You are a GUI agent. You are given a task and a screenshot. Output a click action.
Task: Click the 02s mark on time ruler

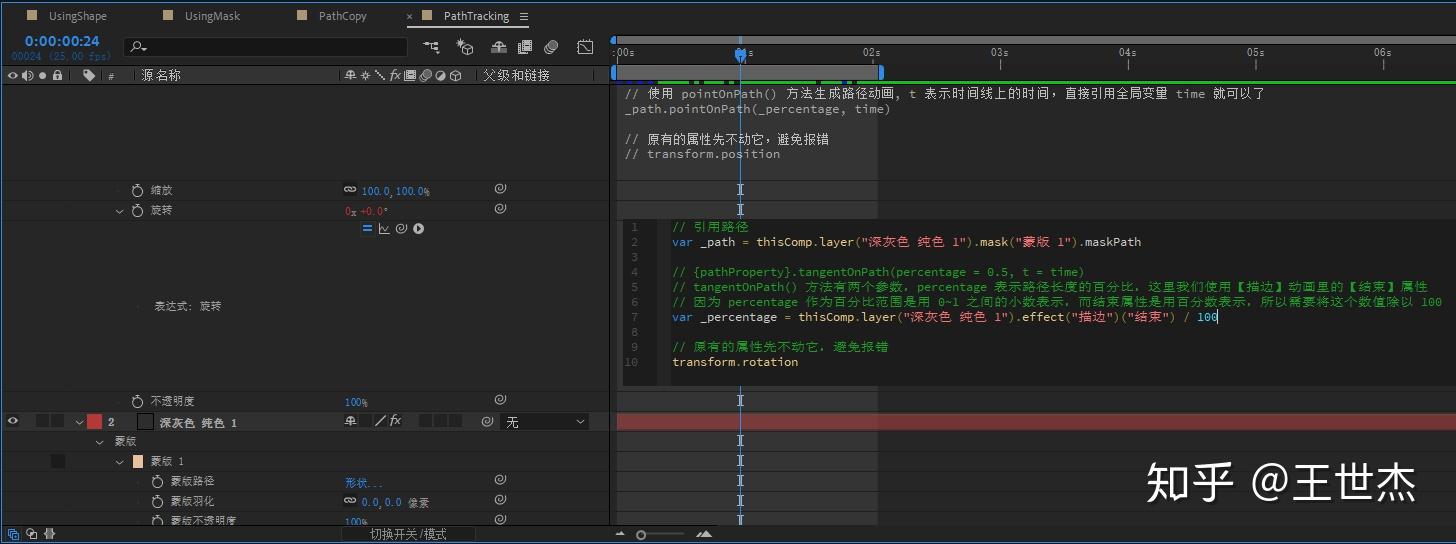(x=871, y=52)
